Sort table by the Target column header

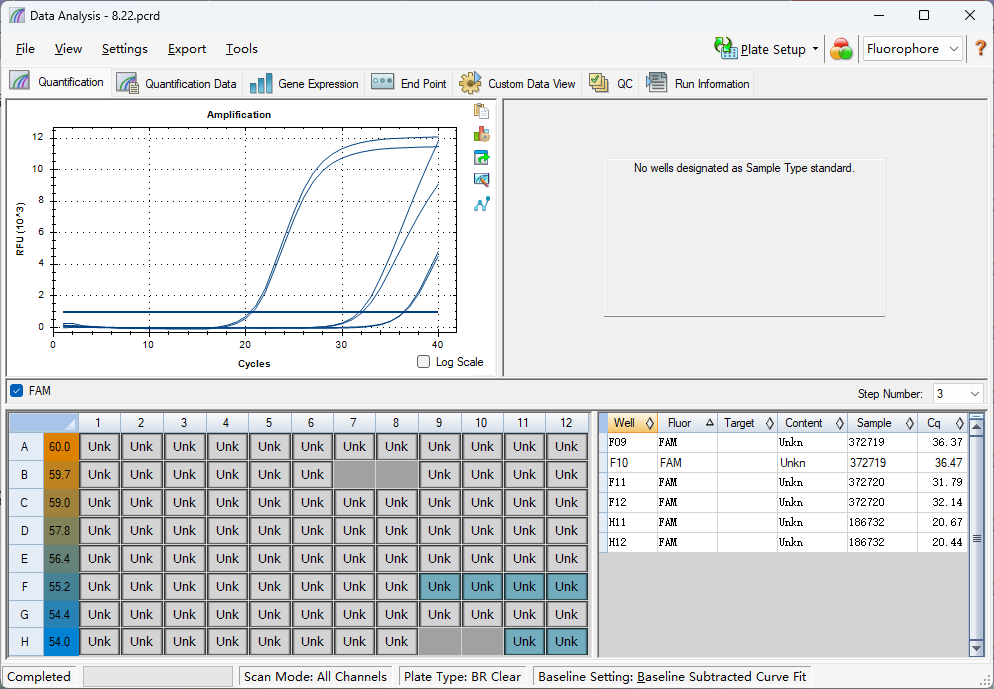tap(747, 423)
